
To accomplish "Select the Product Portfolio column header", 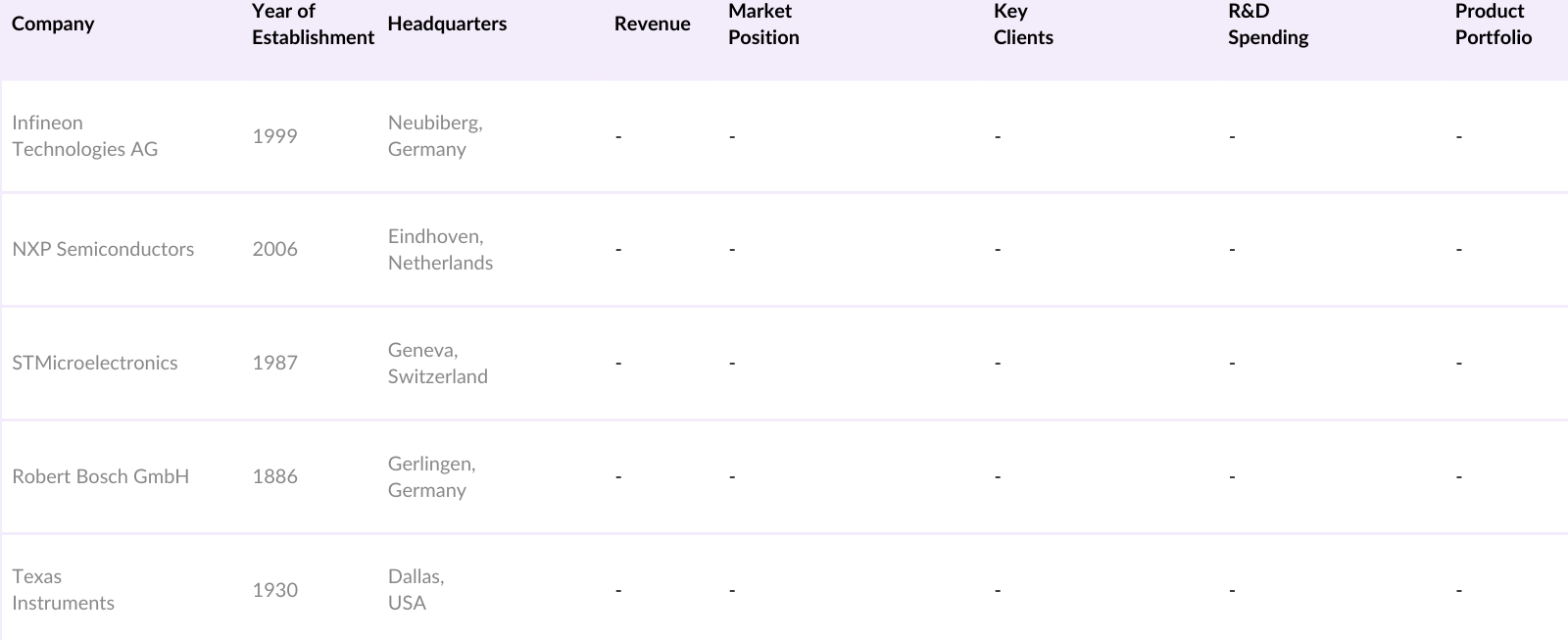I will (1493, 25).
